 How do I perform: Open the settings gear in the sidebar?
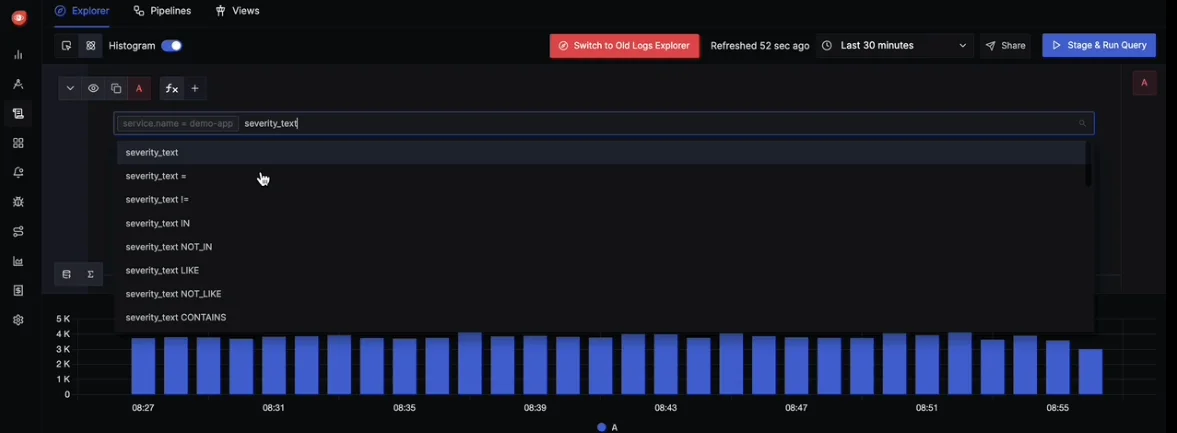pyautogui.click(x=18, y=320)
